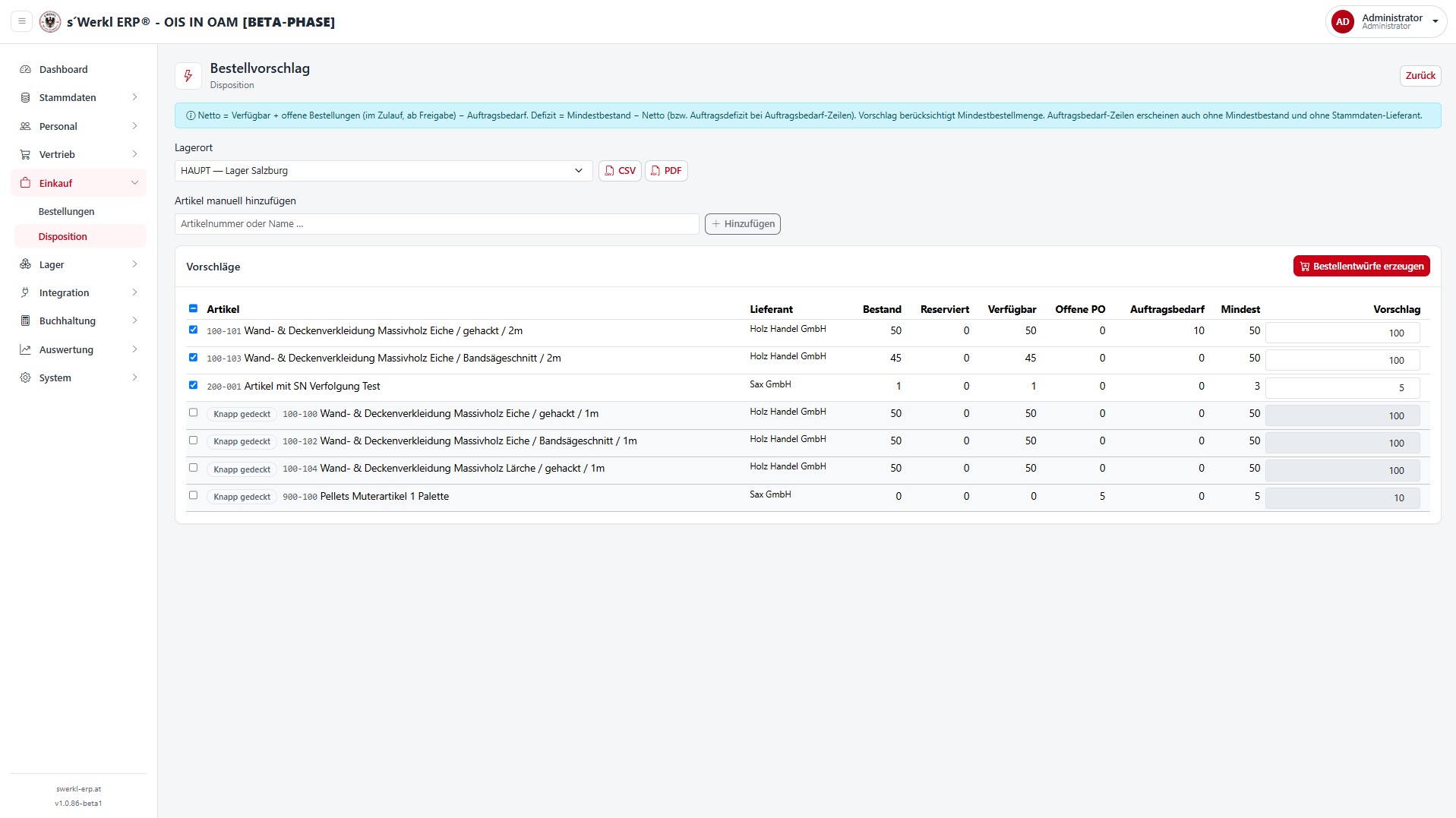Uncheck article 100-103 Bandsägeschnitt 2m
Screen dimensions: 1456x818
click(x=193, y=357)
